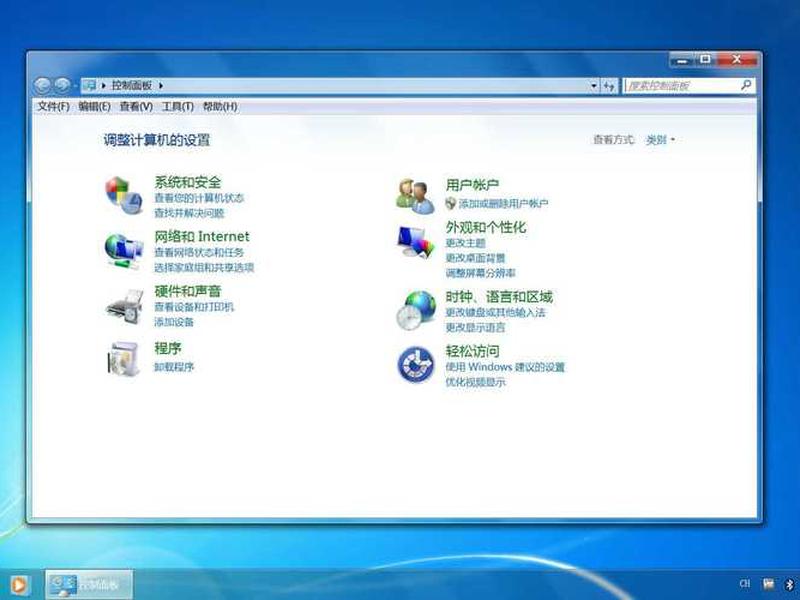Open the 用户帐户 heading link
The height and width of the screenshot is (600, 800).
(472, 185)
